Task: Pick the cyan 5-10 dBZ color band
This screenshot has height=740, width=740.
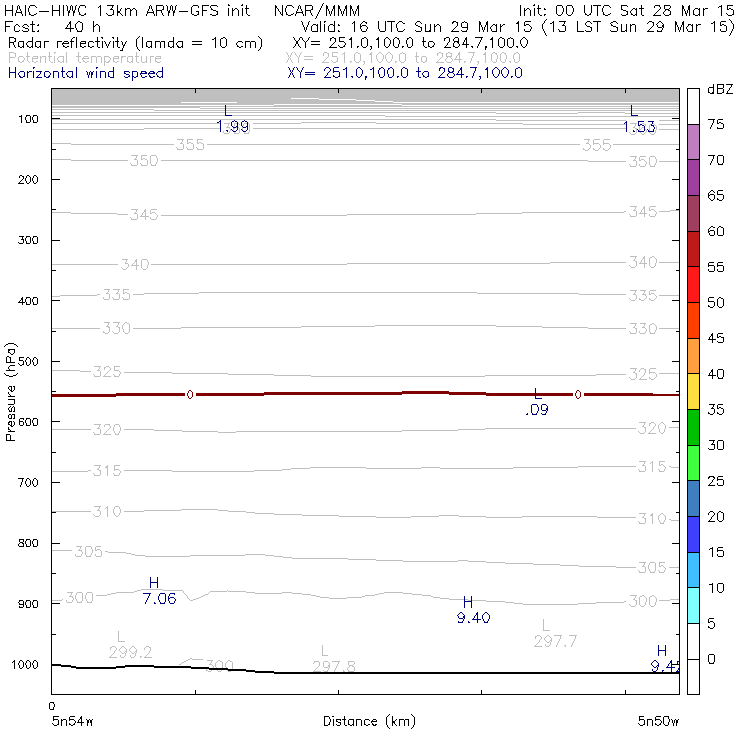Action: click(x=693, y=605)
